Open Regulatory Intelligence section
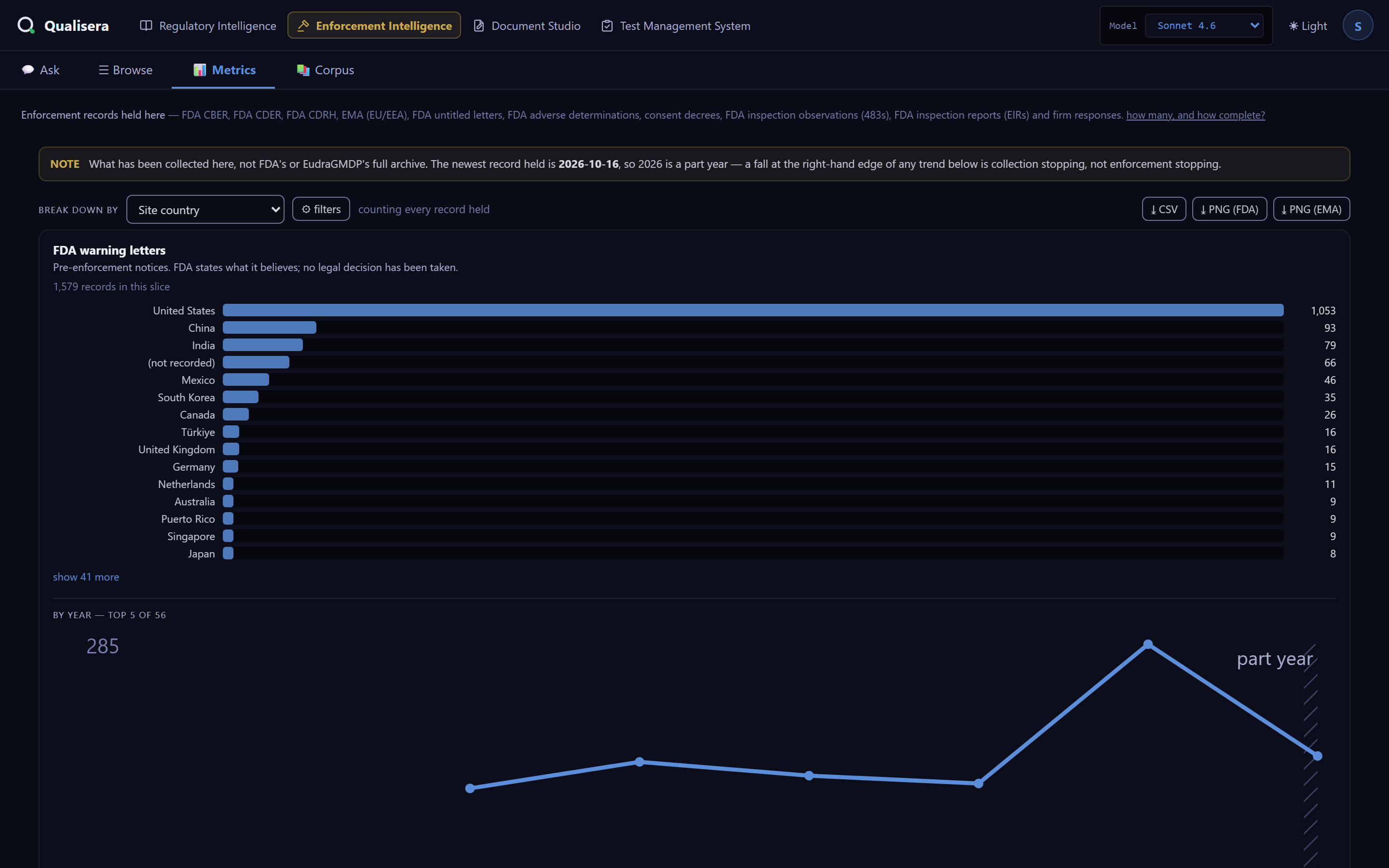The image size is (1389, 868). [x=208, y=26]
